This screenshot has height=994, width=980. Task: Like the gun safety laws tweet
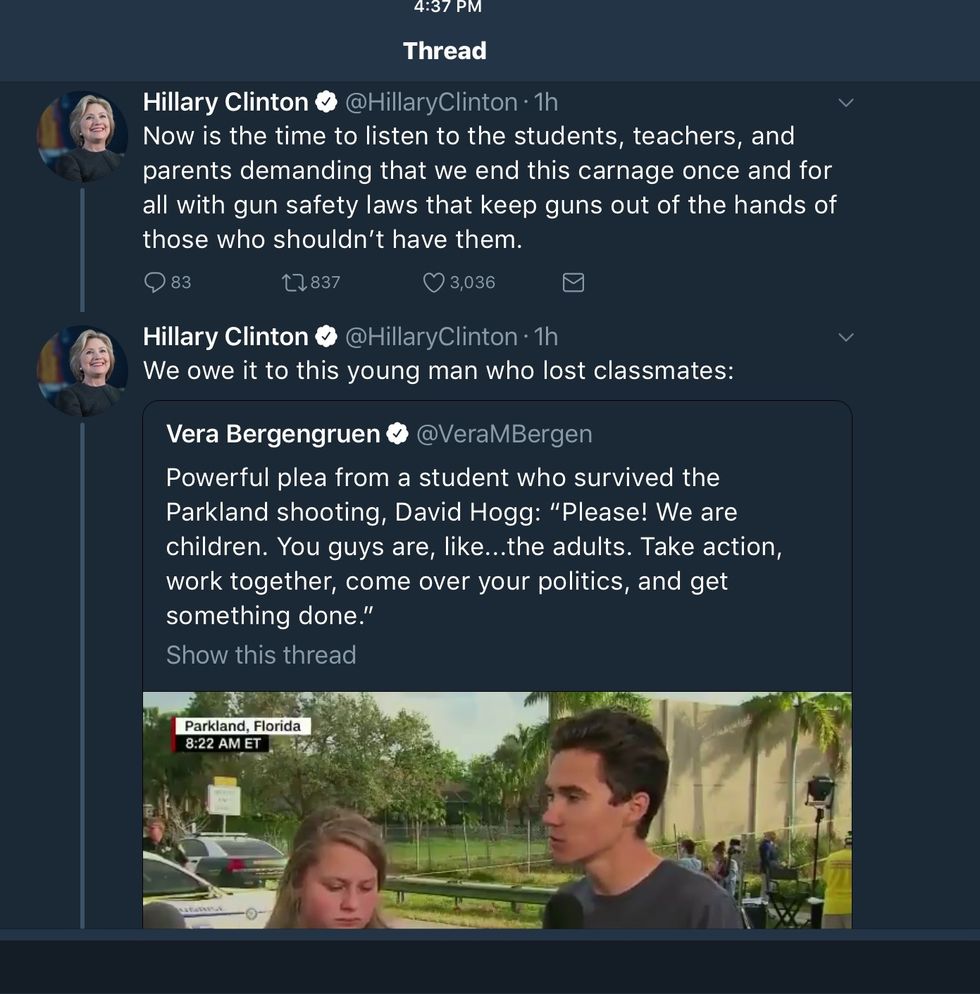point(434,283)
